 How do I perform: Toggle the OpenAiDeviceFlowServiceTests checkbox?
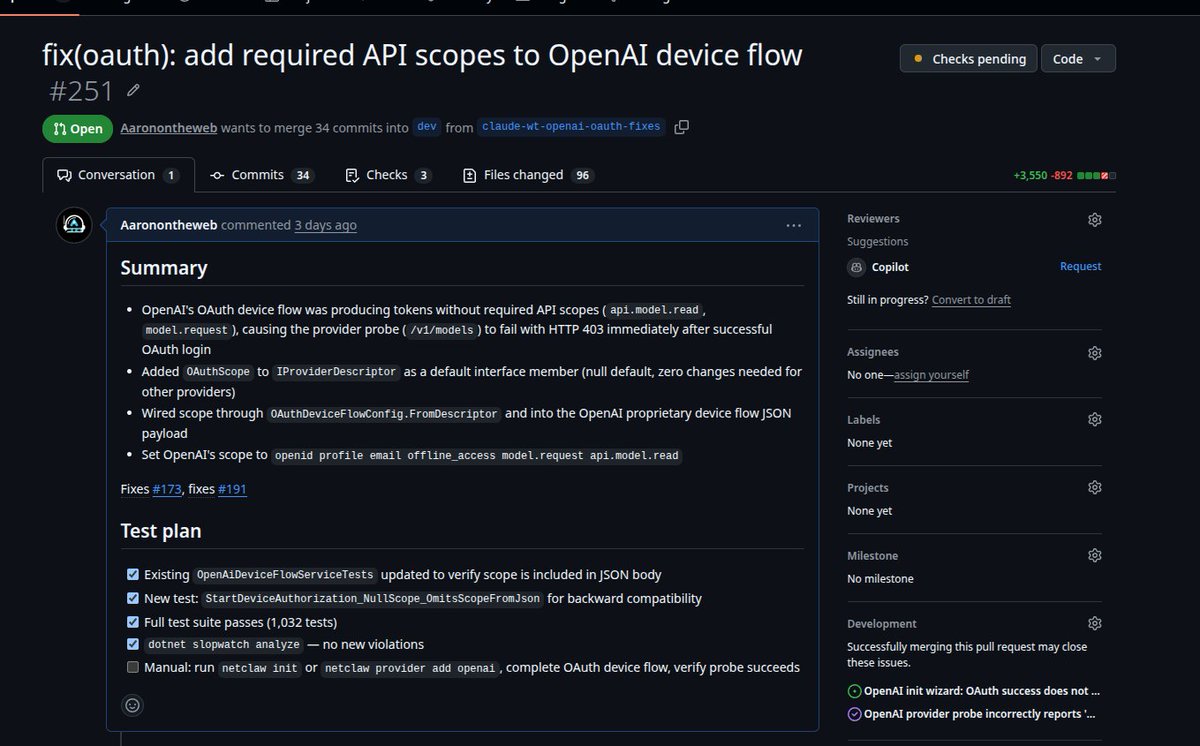(x=133, y=575)
